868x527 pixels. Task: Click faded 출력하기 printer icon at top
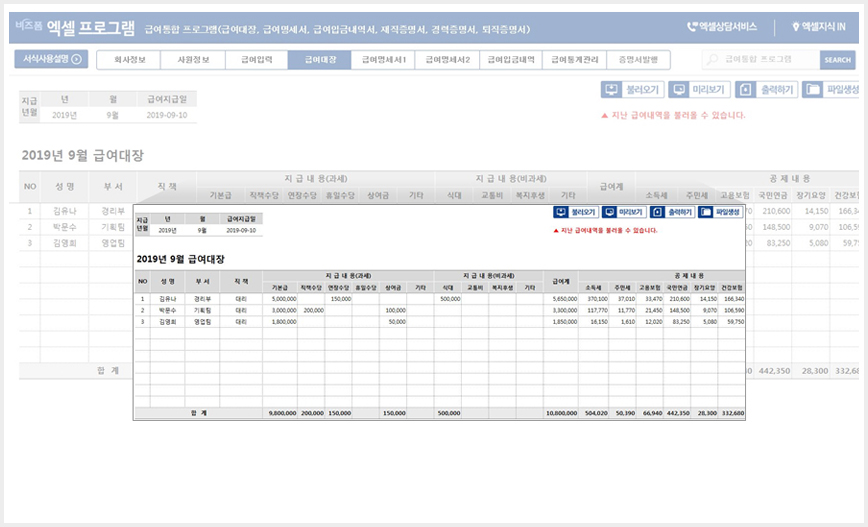746,90
